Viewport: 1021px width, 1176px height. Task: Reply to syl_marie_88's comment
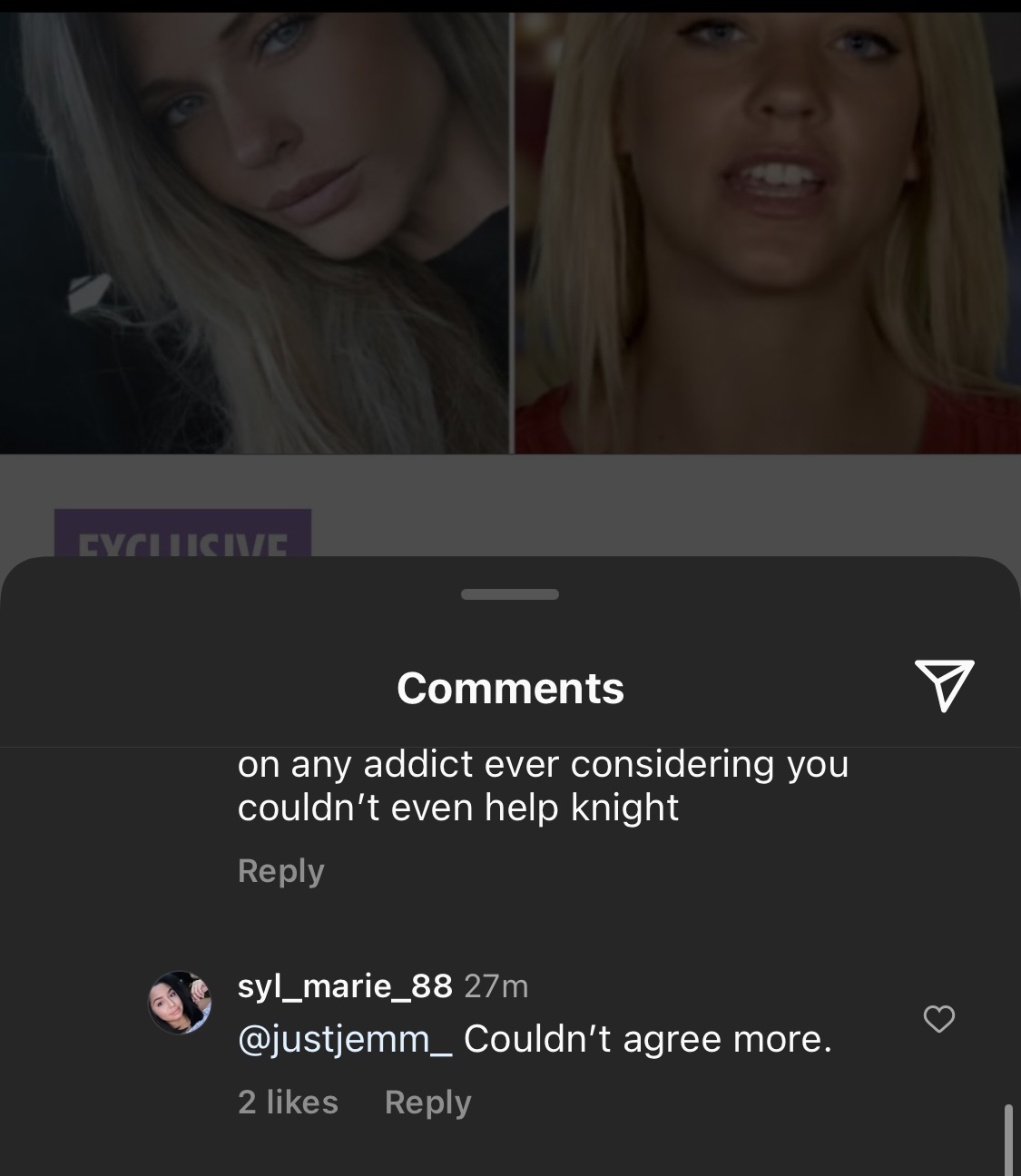(427, 1102)
